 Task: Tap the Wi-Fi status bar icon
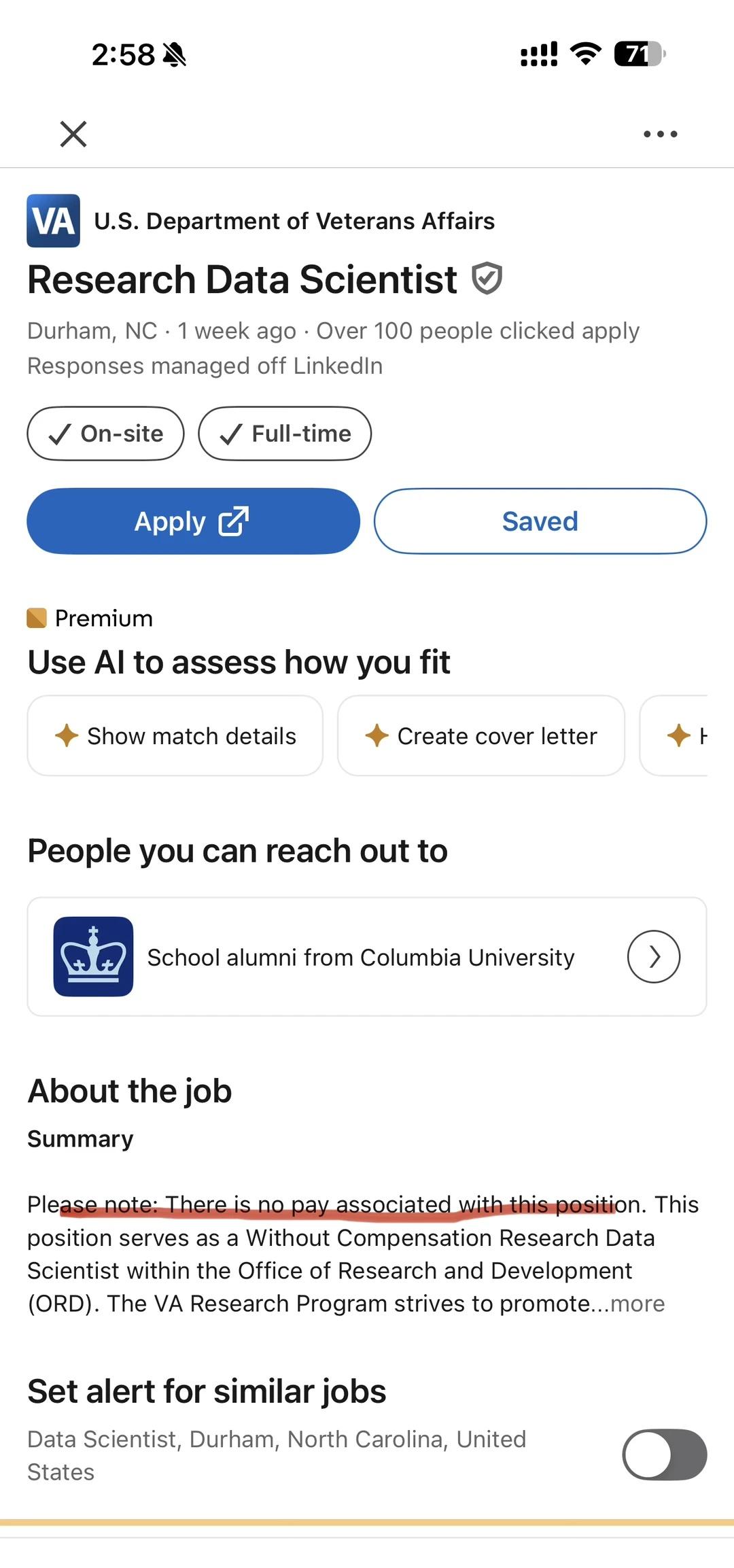tap(586, 53)
